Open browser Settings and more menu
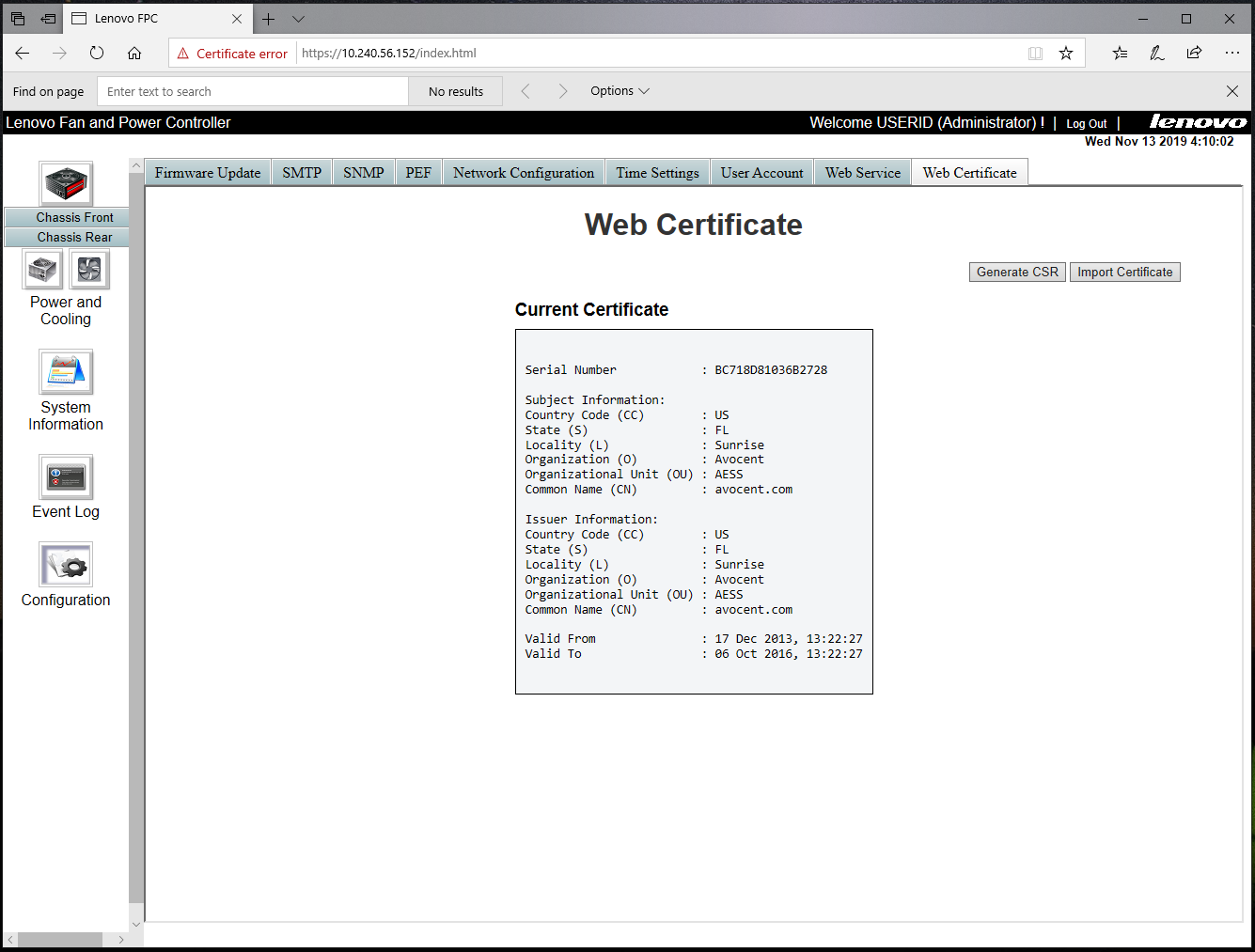Viewport: 1255px width, 952px height. point(1231,54)
